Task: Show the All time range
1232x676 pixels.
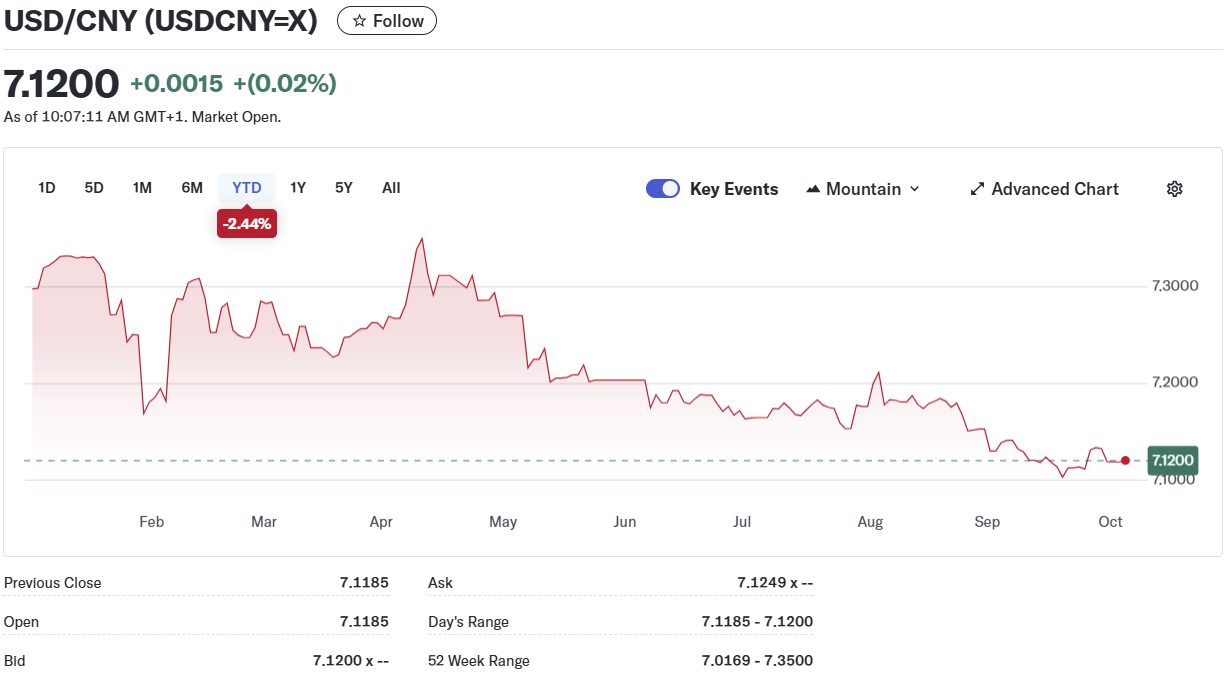Action: coord(391,188)
